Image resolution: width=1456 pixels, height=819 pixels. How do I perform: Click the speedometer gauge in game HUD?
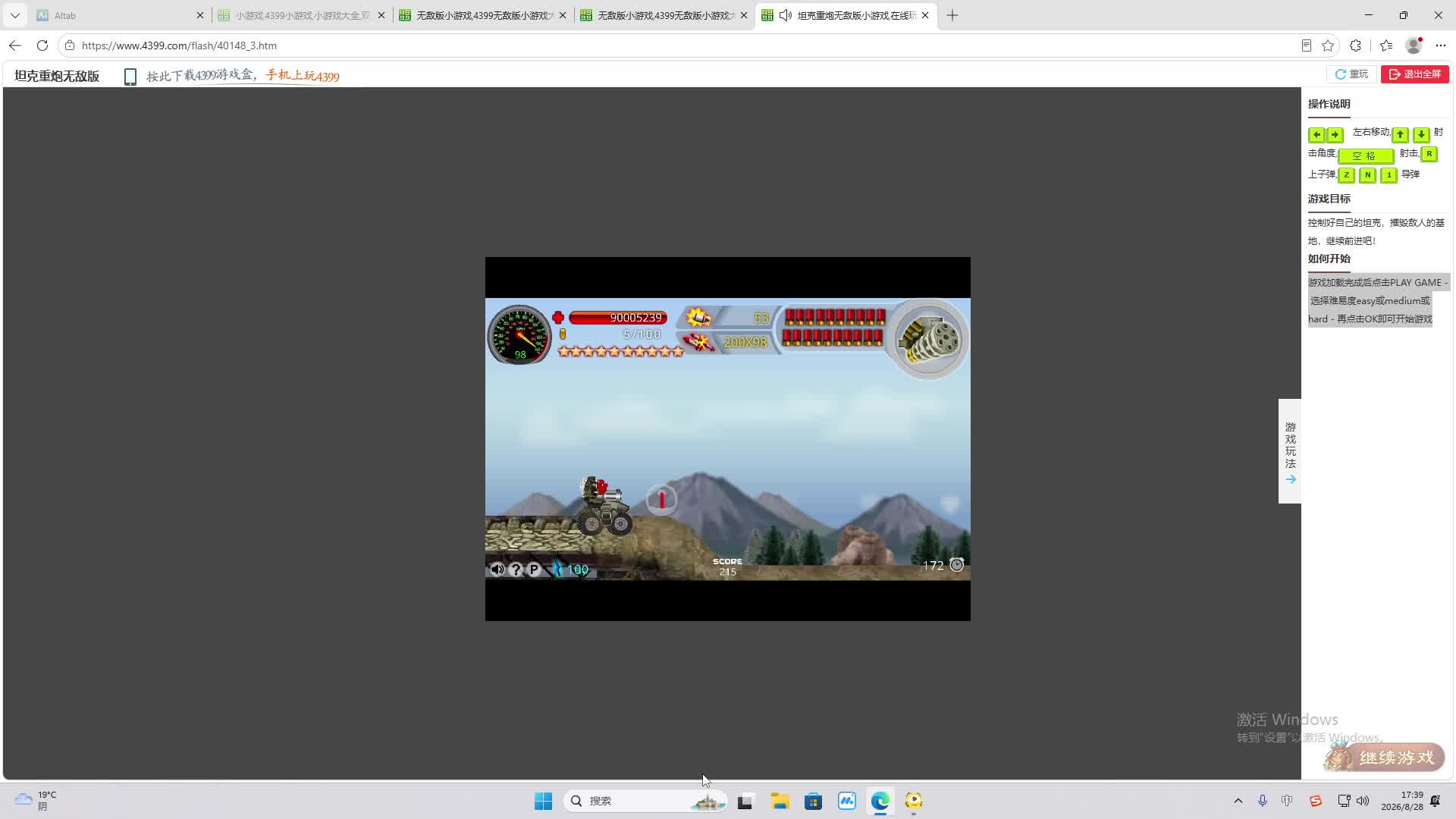[519, 334]
